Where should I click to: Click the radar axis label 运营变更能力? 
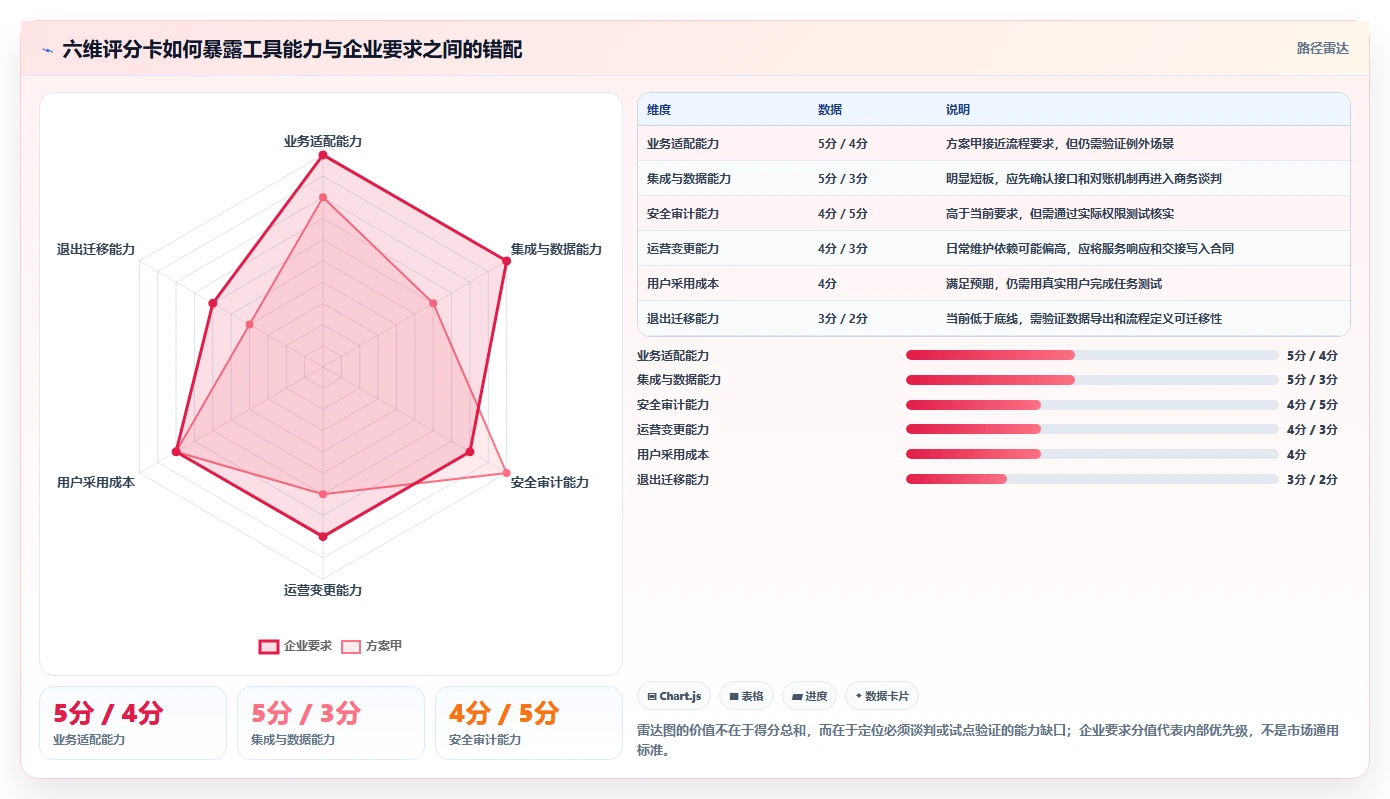(322, 590)
